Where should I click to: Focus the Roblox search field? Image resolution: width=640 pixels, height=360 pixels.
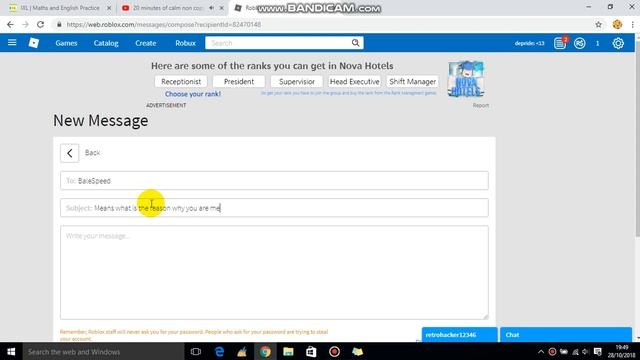(x=278, y=43)
